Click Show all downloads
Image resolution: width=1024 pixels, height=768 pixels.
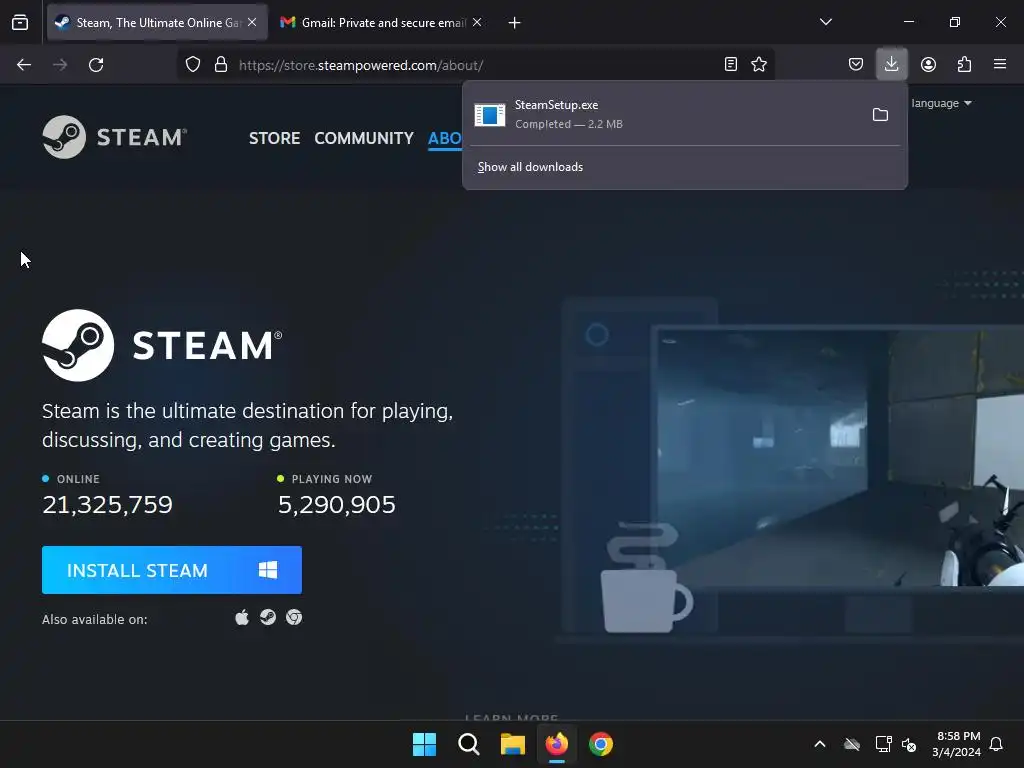point(530,167)
